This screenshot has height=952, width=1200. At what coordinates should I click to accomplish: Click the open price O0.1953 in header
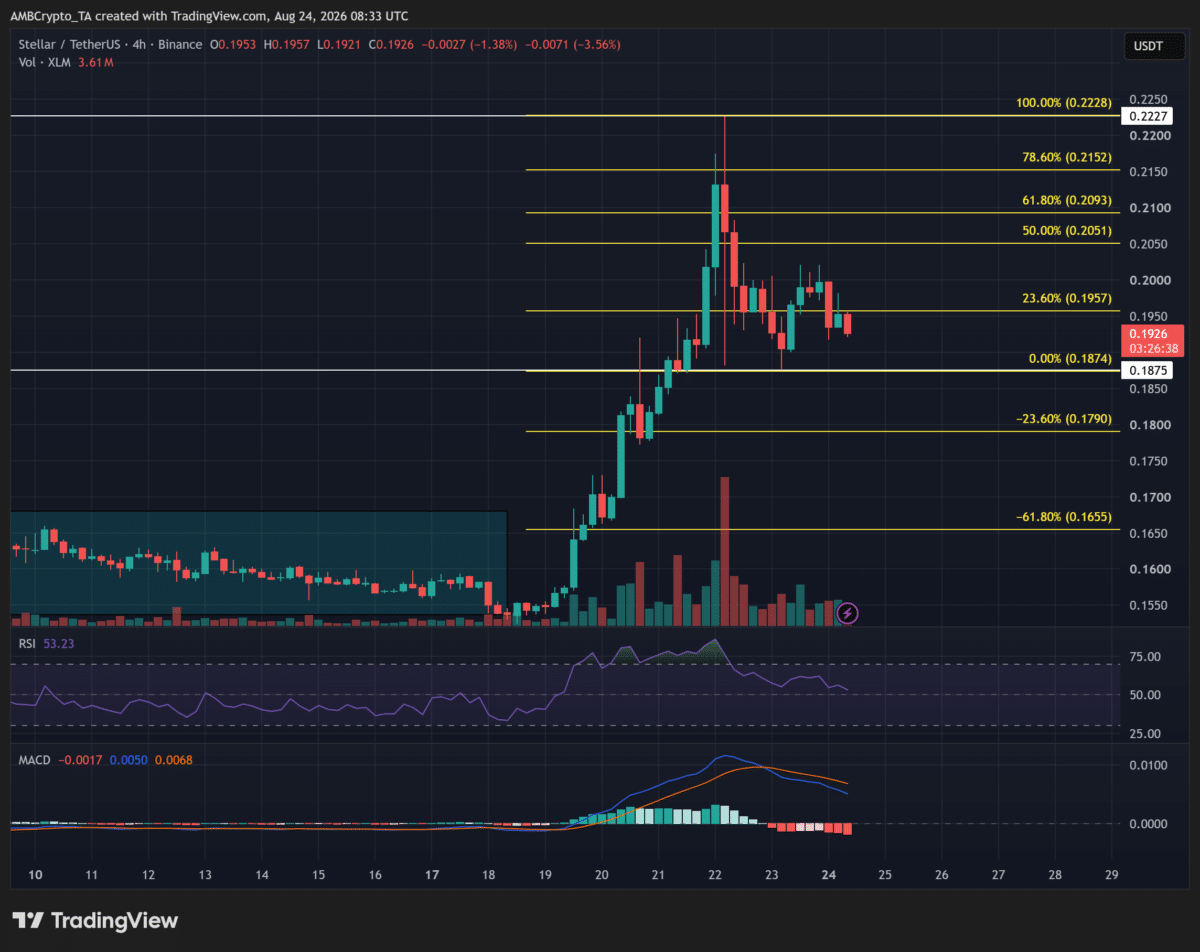click(231, 45)
